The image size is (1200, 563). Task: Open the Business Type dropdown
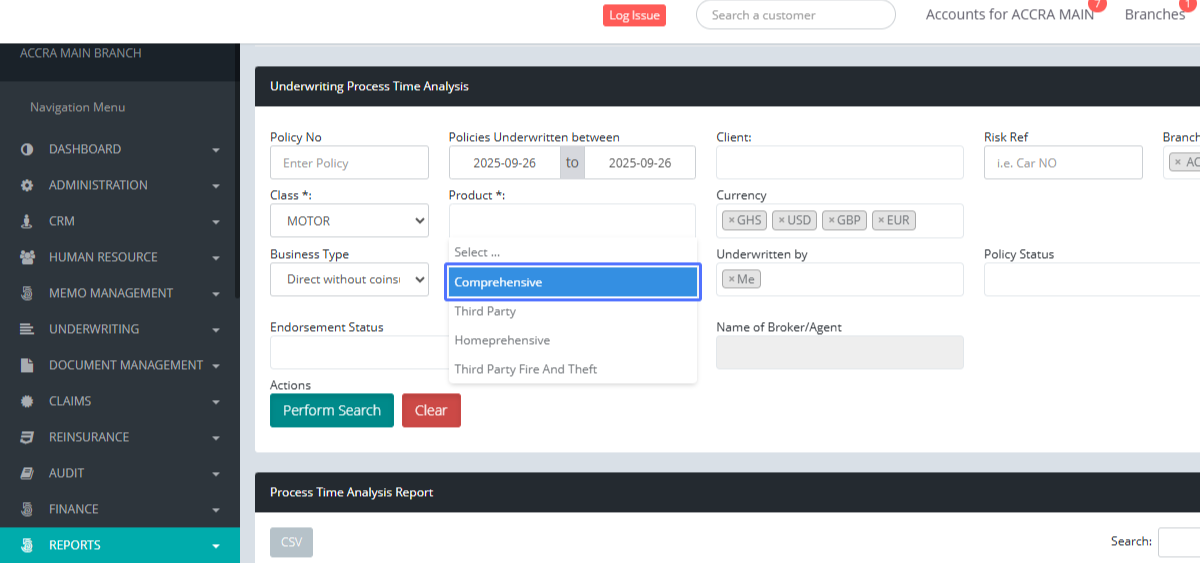tap(349, 279)
